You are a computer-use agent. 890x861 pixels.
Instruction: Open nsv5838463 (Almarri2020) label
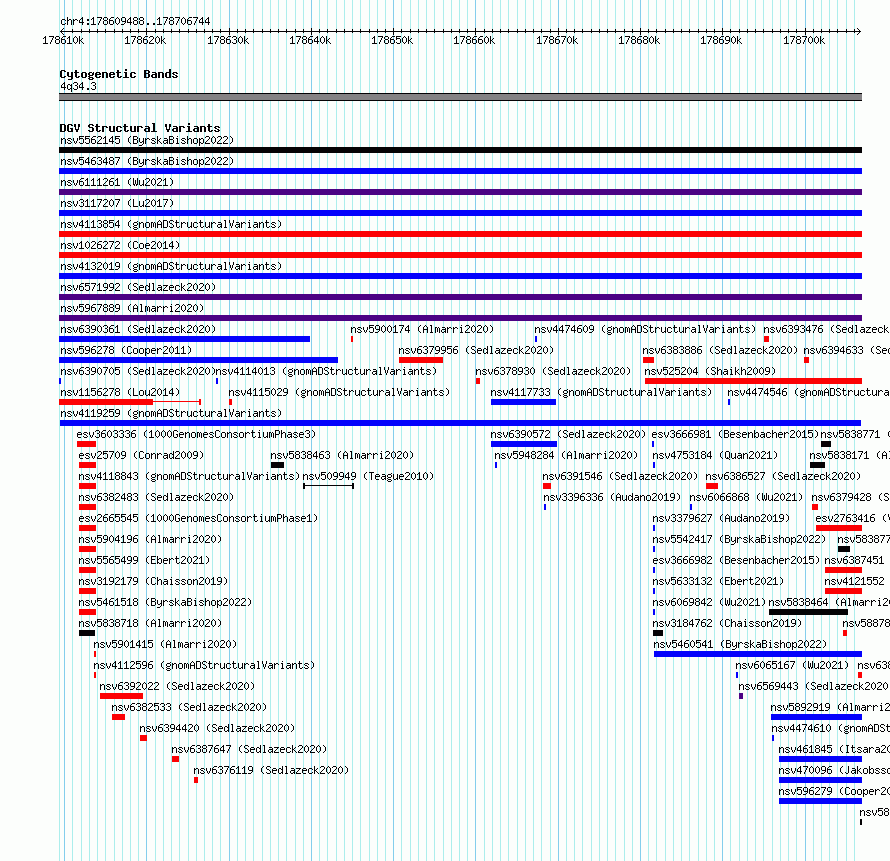[x=342, y=455]
